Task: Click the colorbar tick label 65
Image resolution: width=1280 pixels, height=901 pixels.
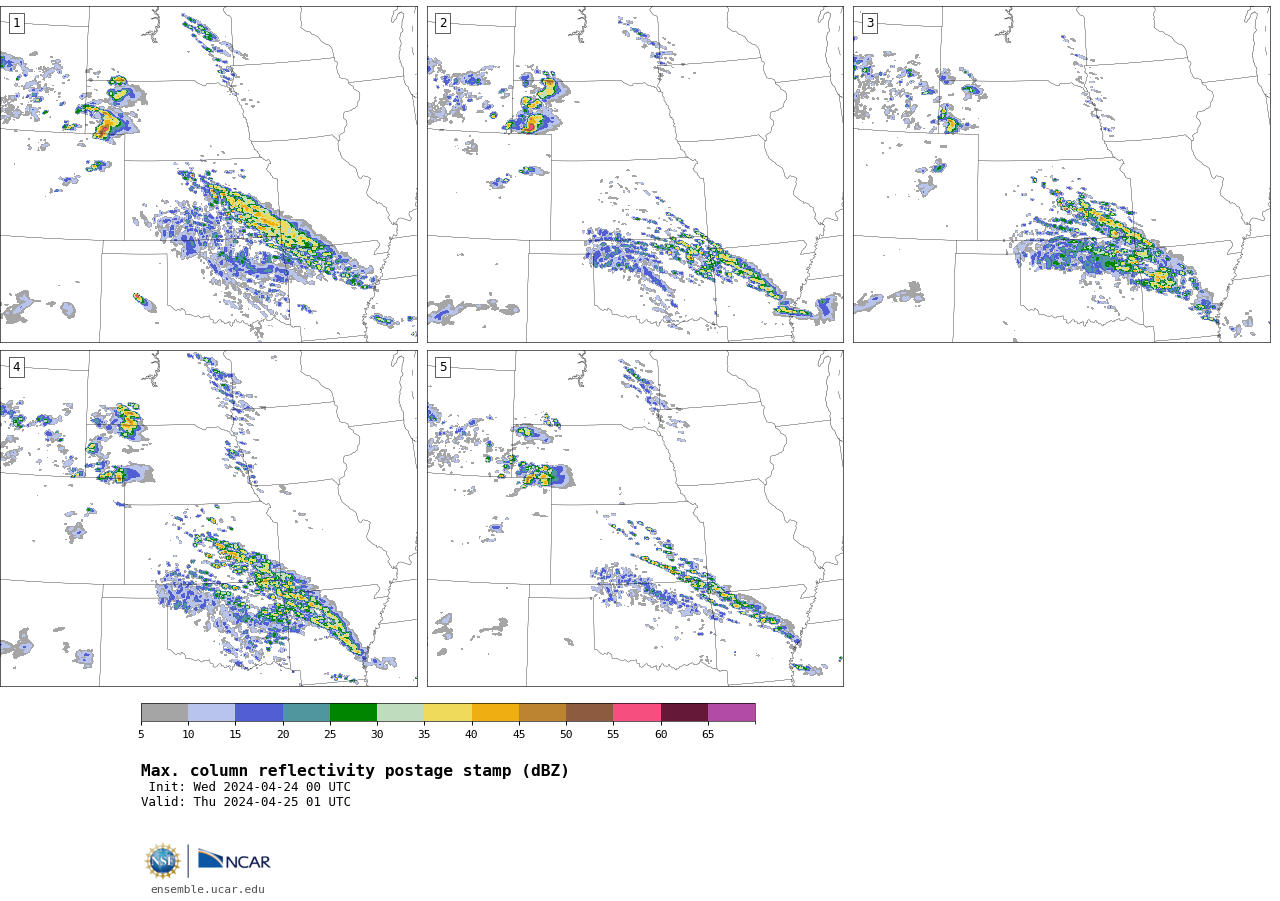Action: click(708, 735)
